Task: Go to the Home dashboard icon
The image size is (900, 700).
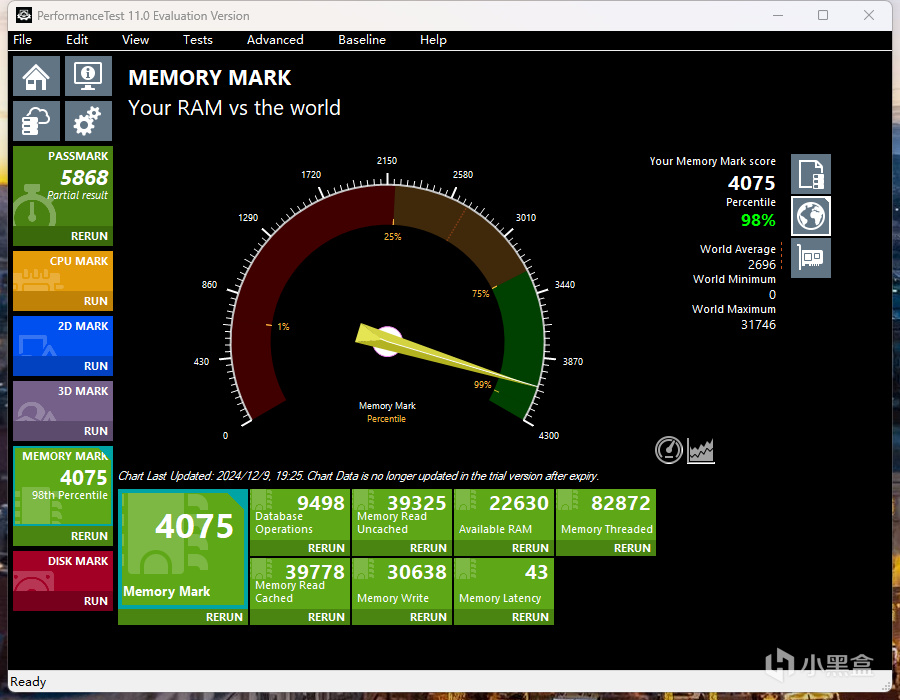Action: 36,76
